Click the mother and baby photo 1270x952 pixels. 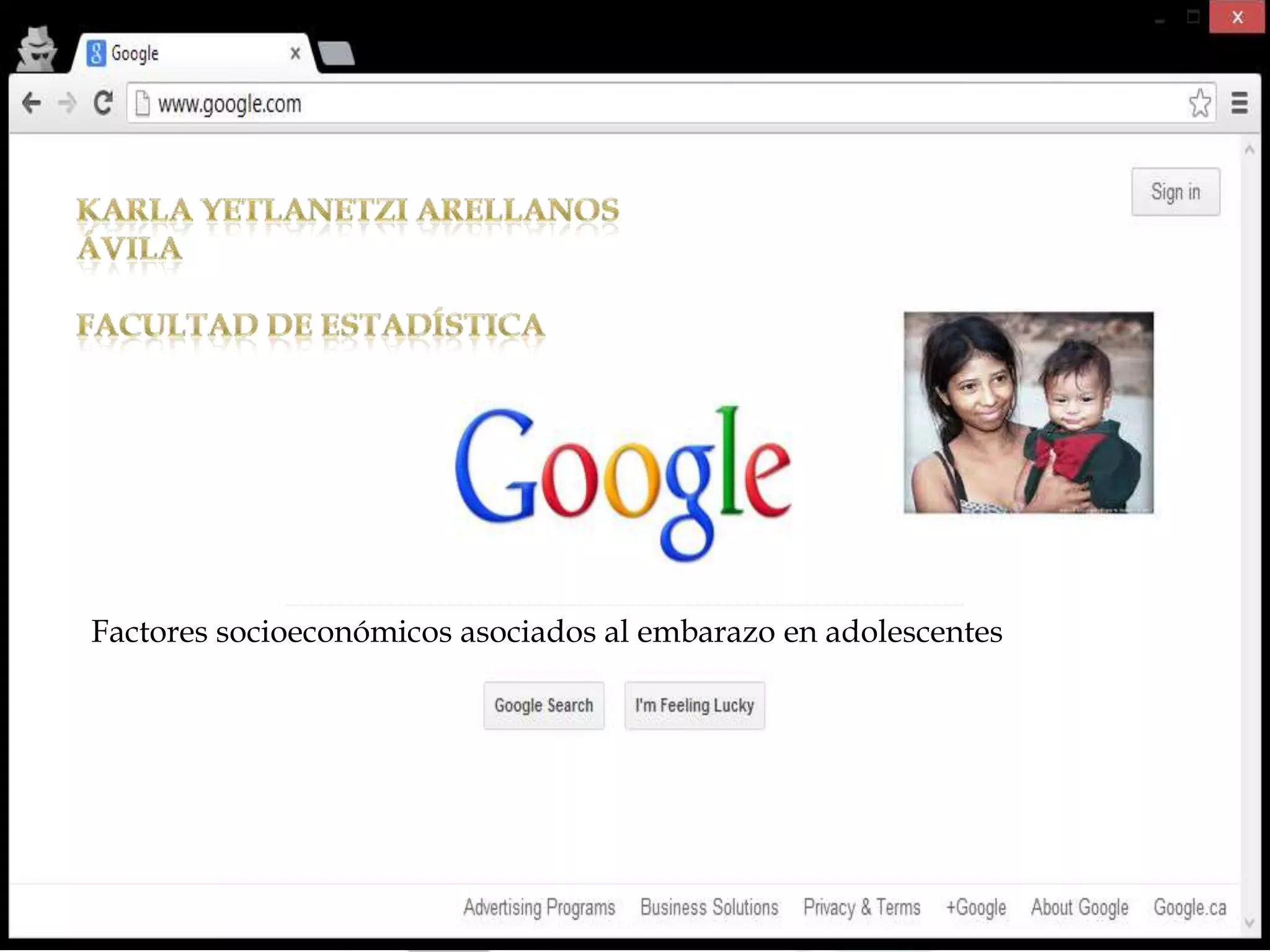pos(1028,412)
